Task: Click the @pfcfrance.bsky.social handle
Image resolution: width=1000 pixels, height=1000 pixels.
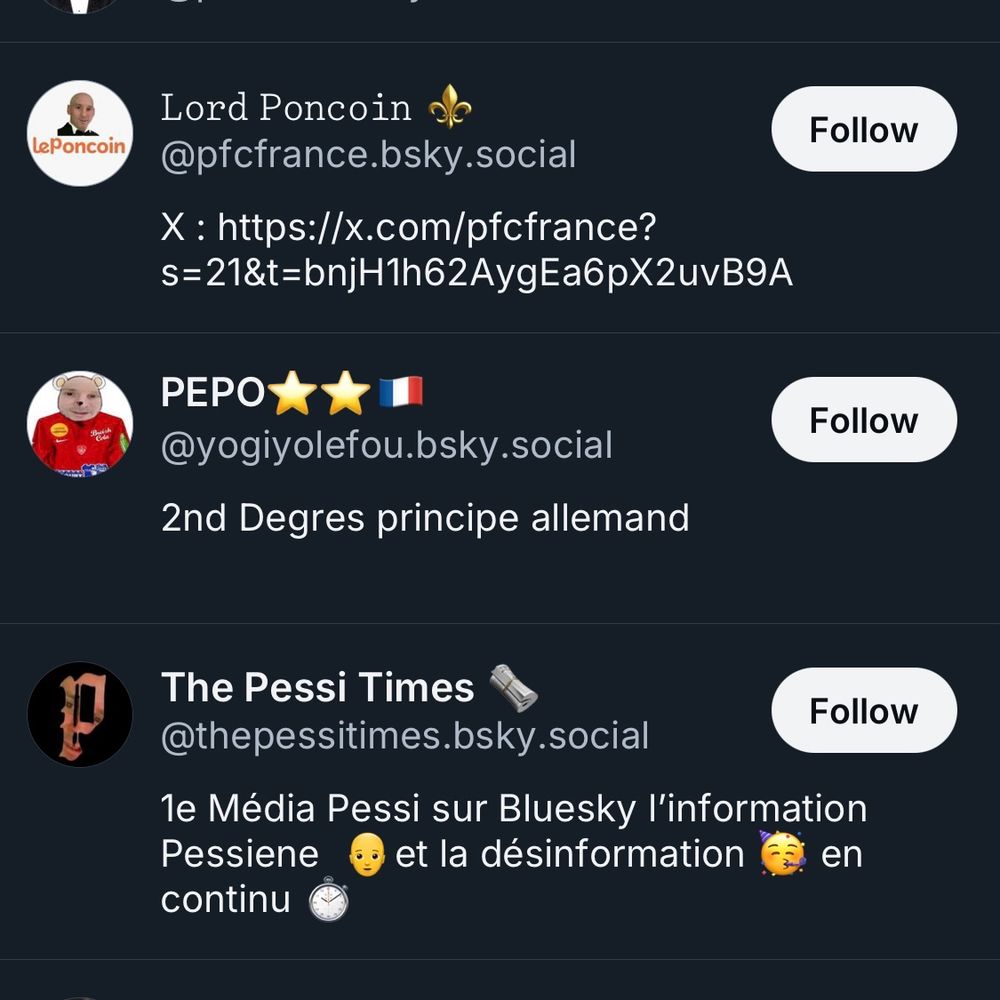Action: [368, 154]
